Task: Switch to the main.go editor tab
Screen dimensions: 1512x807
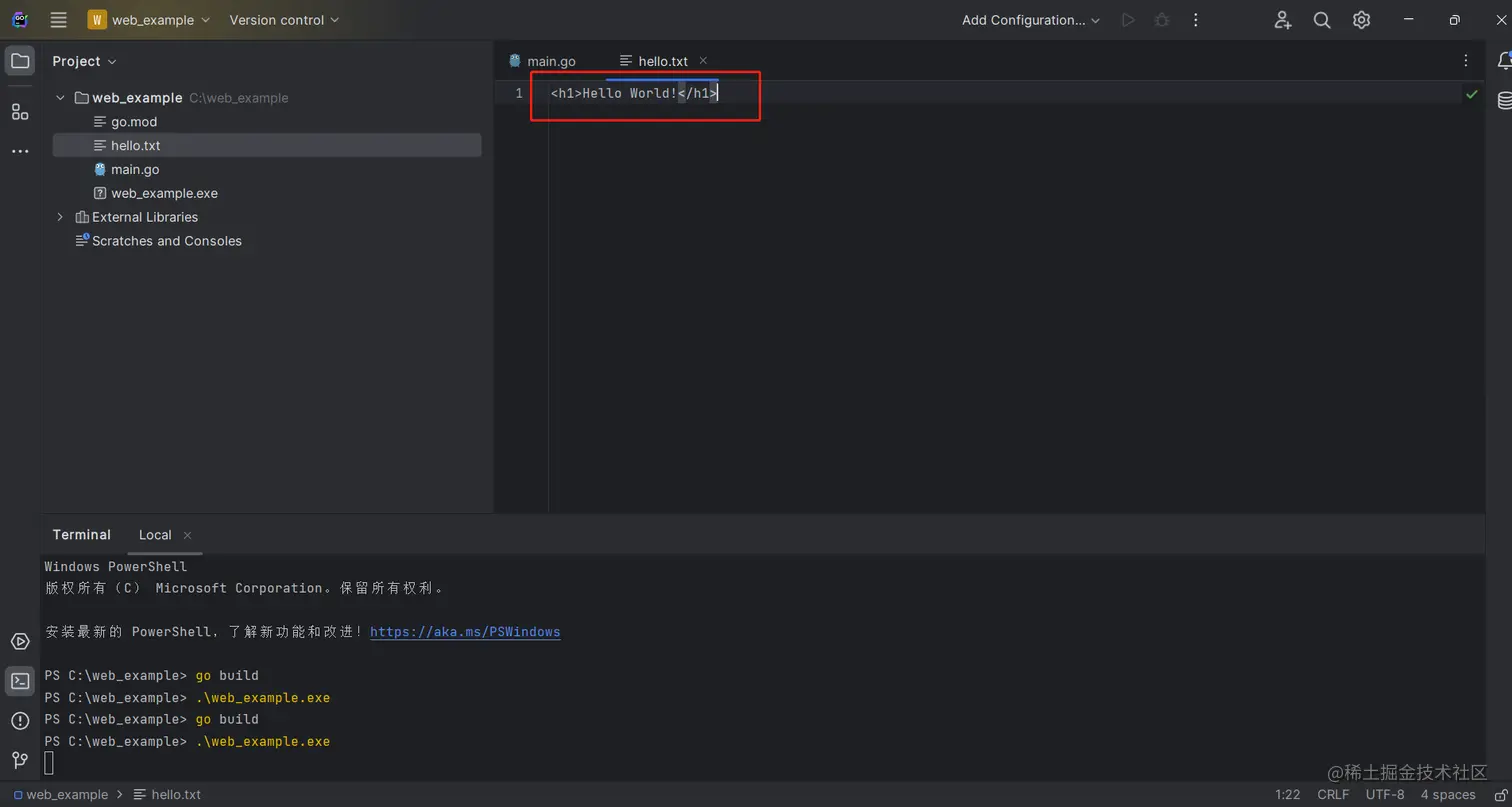Action: [542, 61]
